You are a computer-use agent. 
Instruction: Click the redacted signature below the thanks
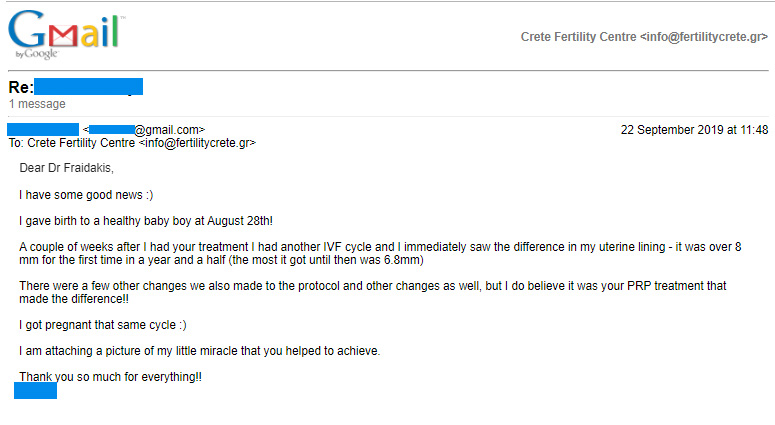point(35,390)
